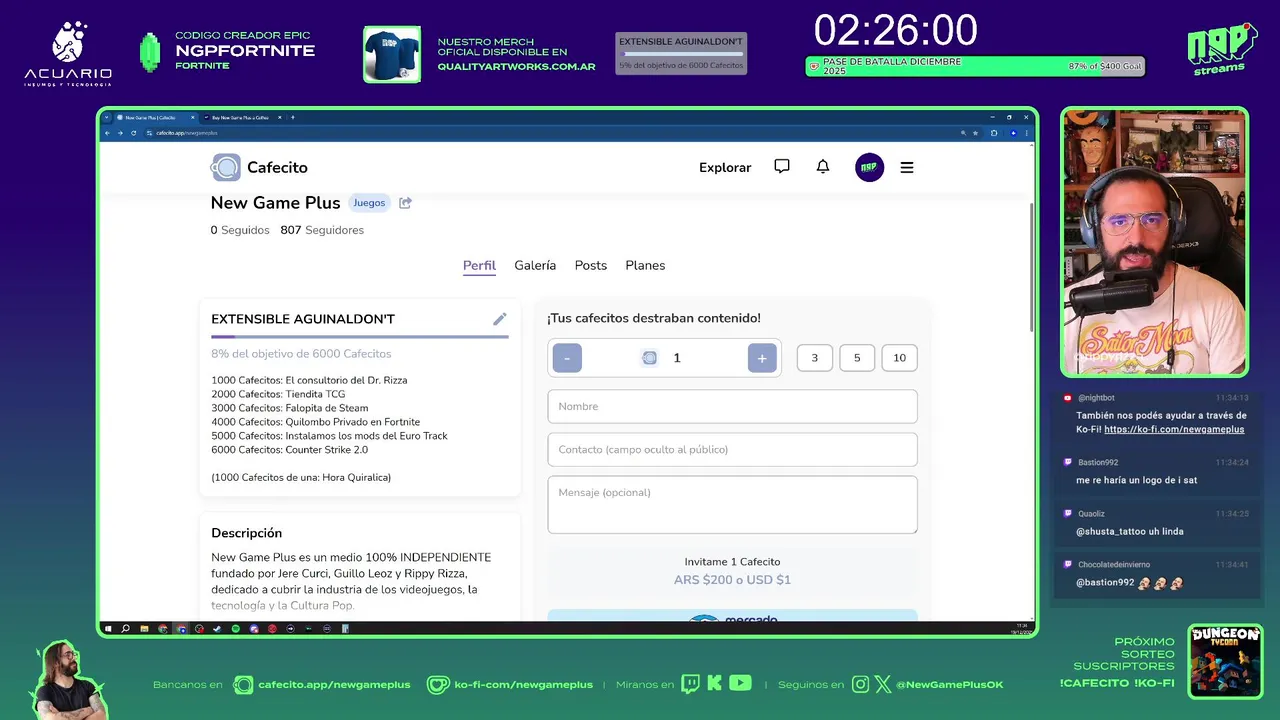The image size is (1280, 720).
Task: Open the browser extensions puzzle icon
Action: (994, 132)
